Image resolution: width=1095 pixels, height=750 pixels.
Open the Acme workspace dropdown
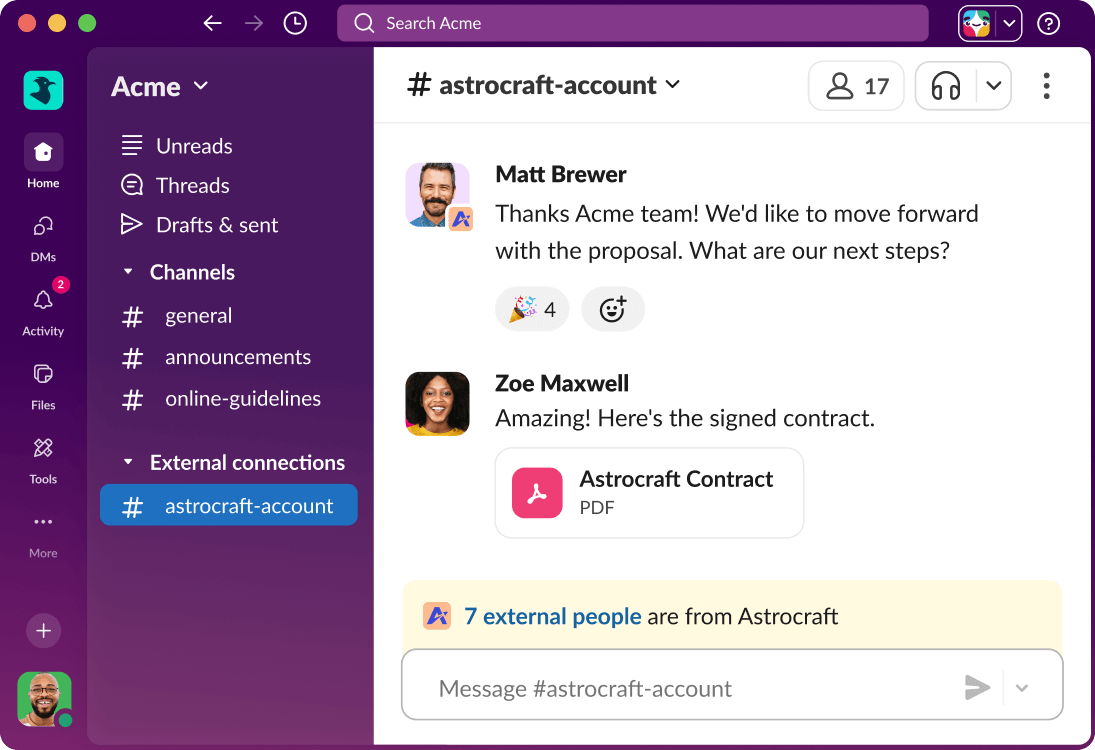158,87
